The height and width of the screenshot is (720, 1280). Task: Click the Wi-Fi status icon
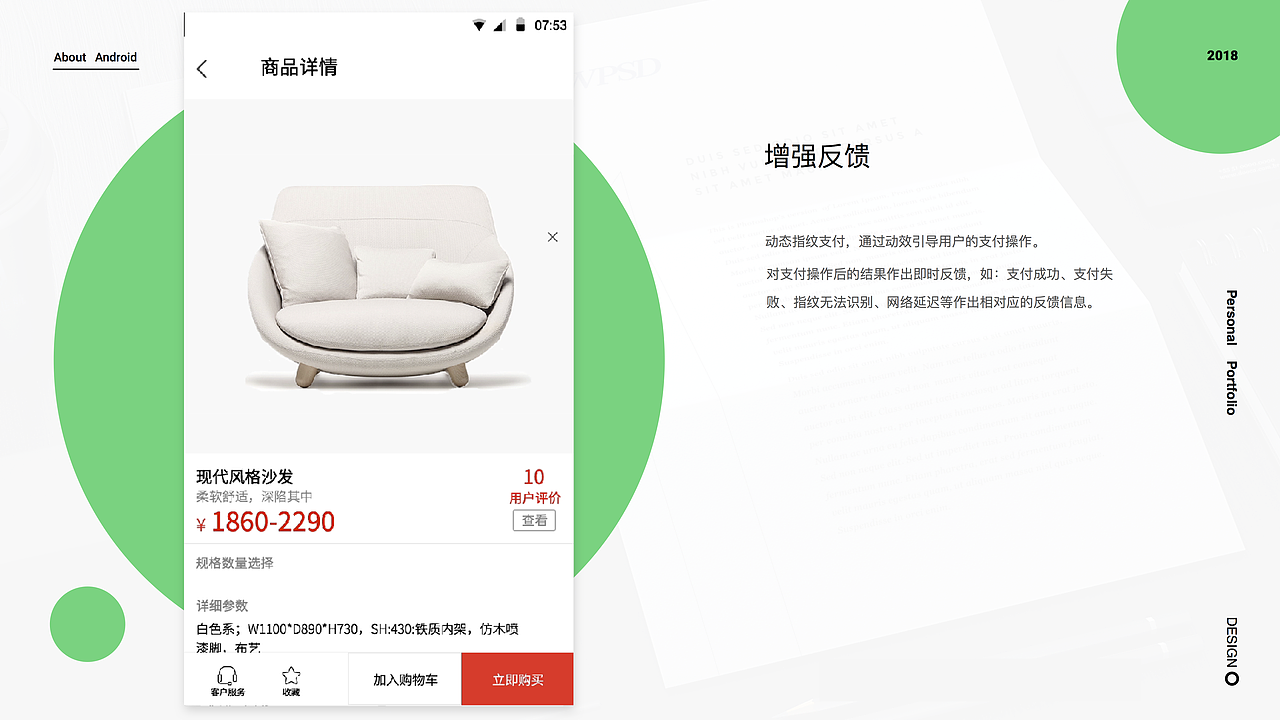pyautogui.click(x=480, y=25)
